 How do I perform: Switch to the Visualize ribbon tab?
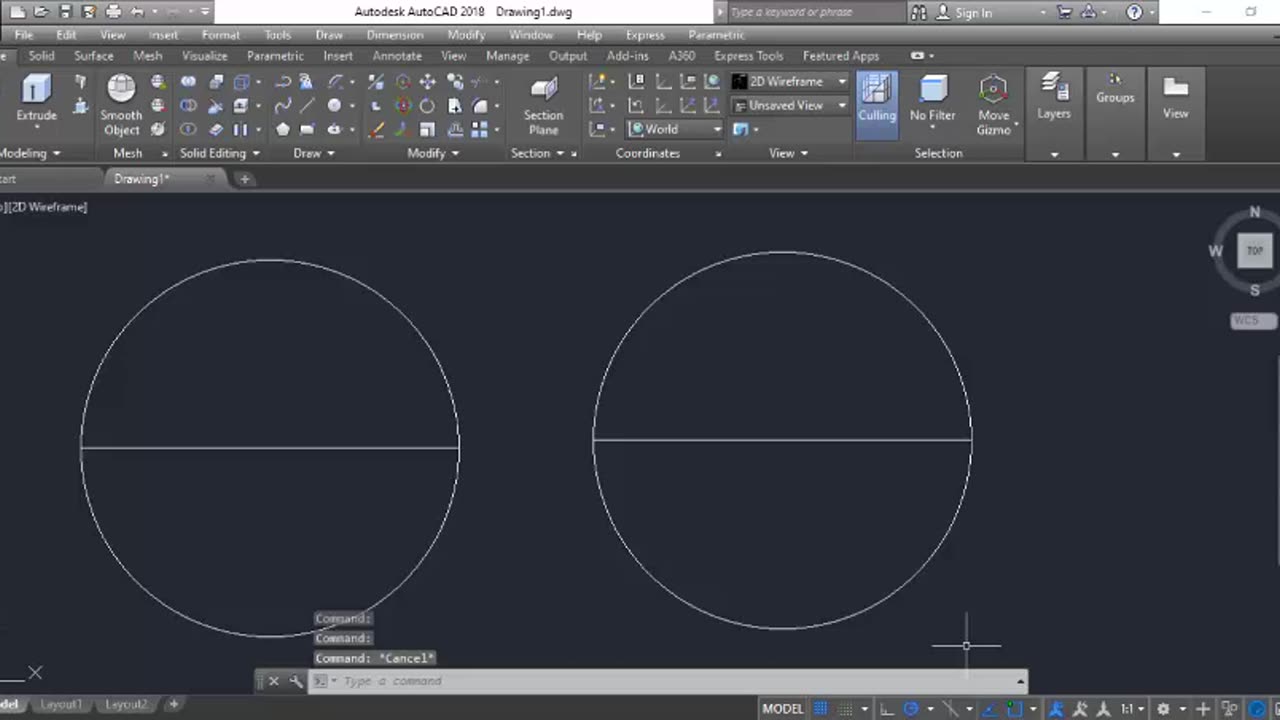[204, 56]
